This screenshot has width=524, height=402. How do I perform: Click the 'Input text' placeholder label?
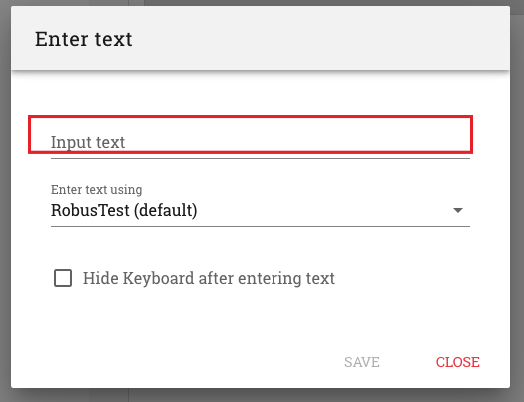(88, 142)
